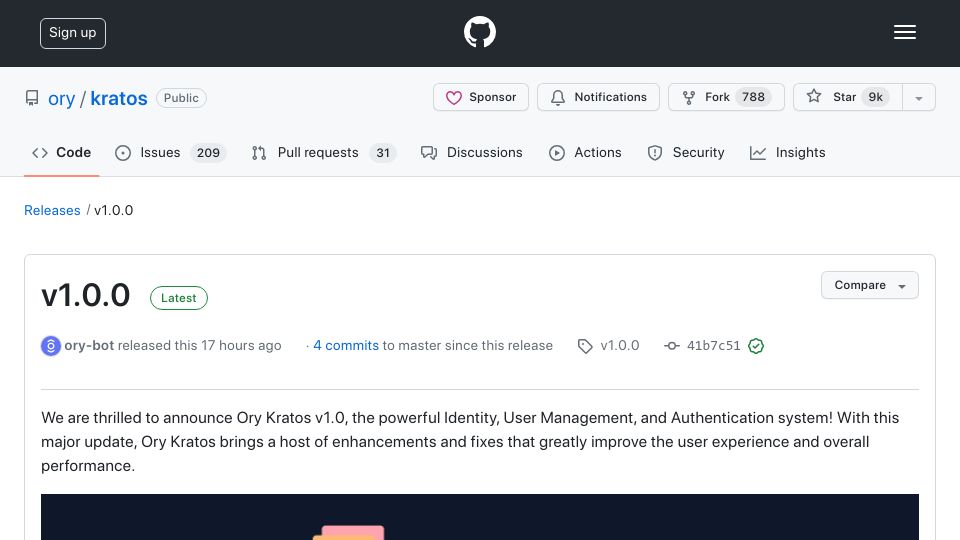
Task: Click the commit icon beside 41b7c51
Action: click(672, 346)
